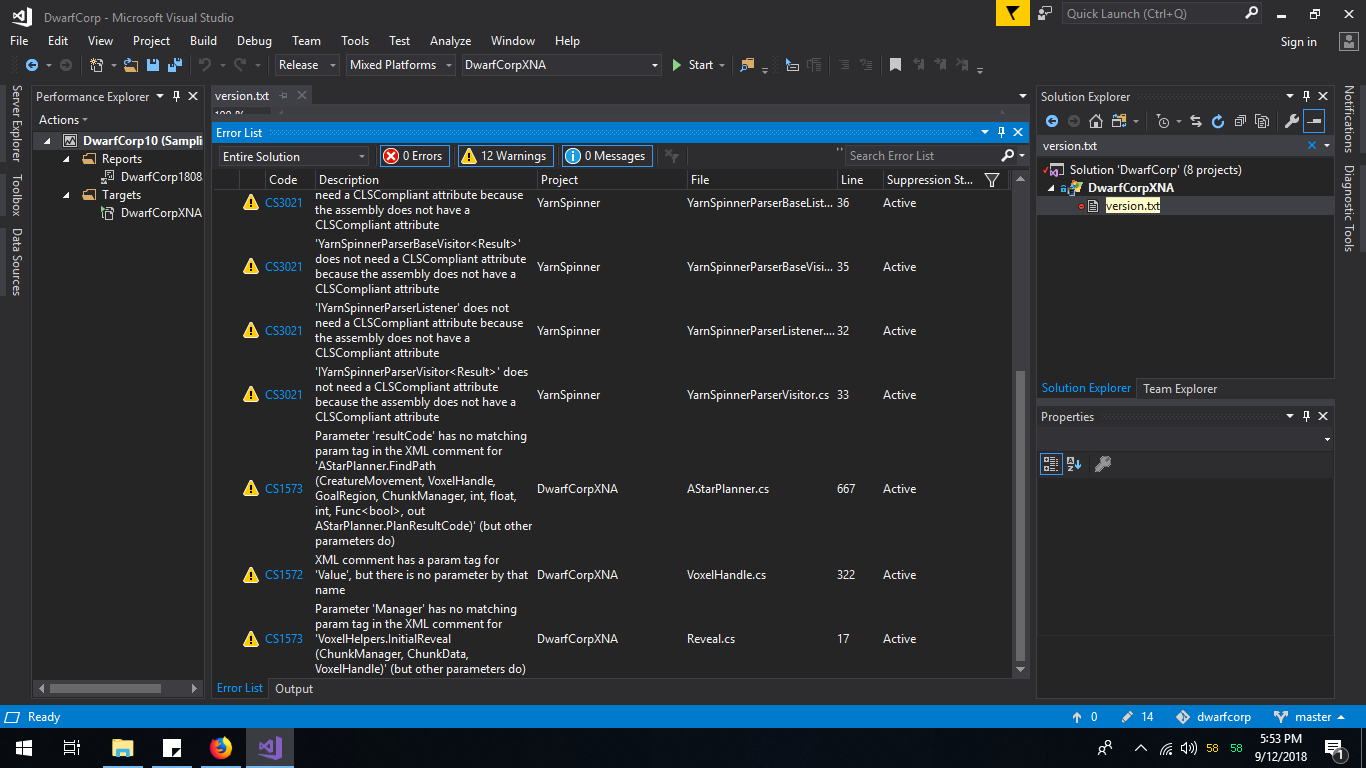Viewport: 1366px width, 768px height.
Task: Refresh the Solution Explorer
Action: click(x=1218, y=122)
